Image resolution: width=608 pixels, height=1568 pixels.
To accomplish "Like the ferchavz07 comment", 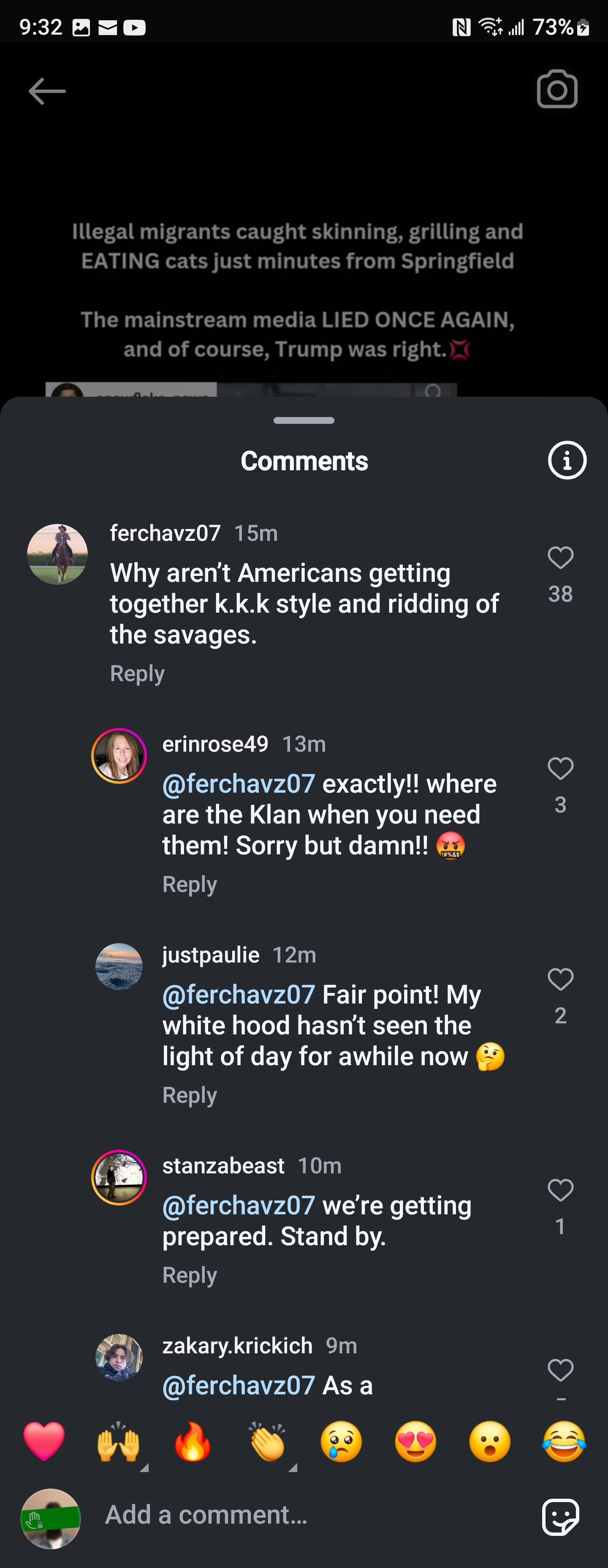I will point(560,558).
